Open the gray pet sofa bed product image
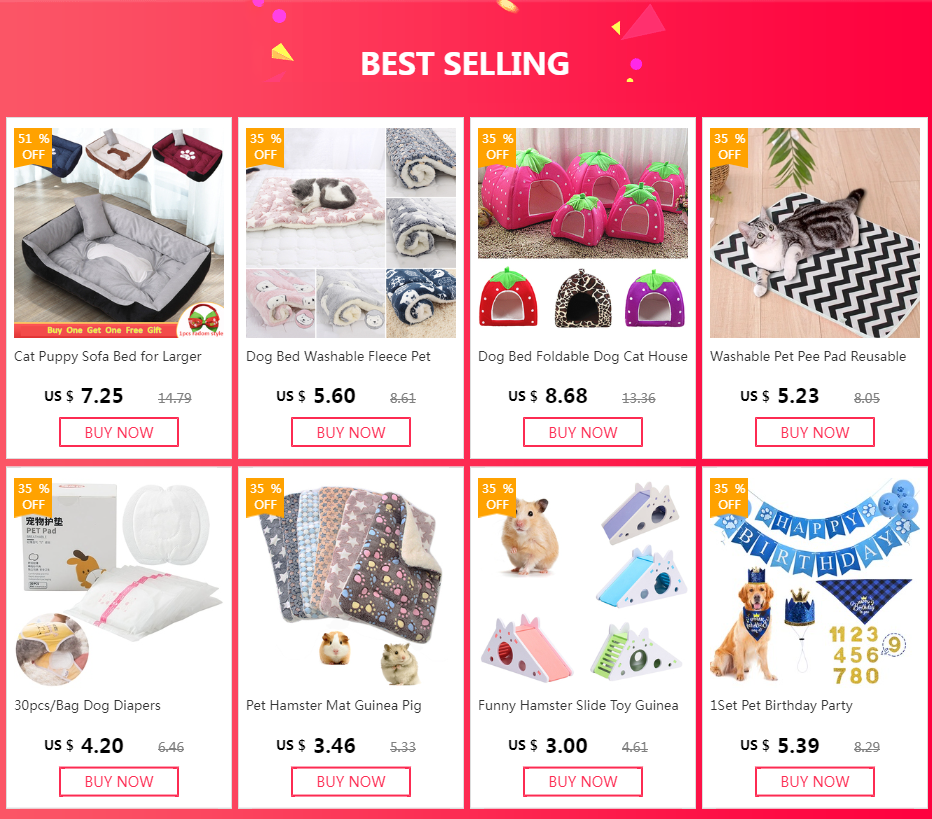 [119, 233]
